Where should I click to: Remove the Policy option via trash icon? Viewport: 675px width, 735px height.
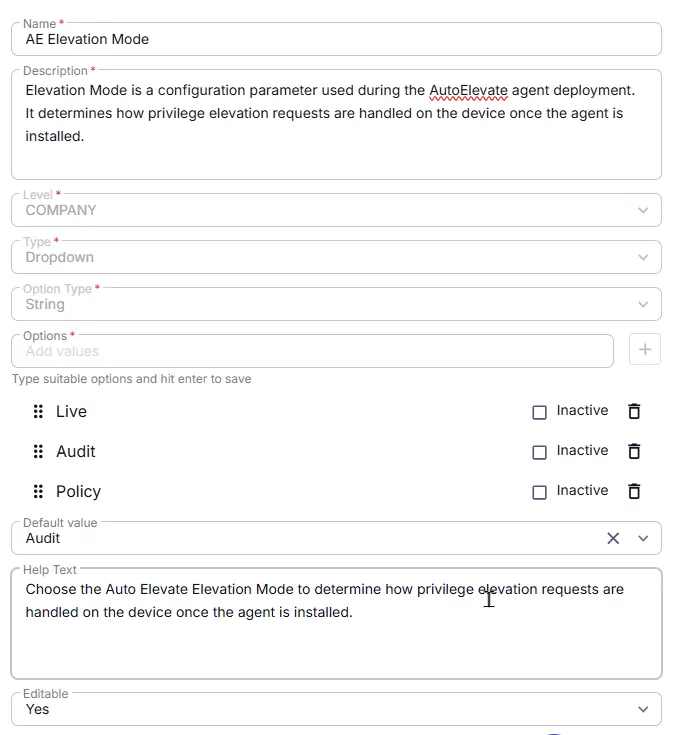634,491
